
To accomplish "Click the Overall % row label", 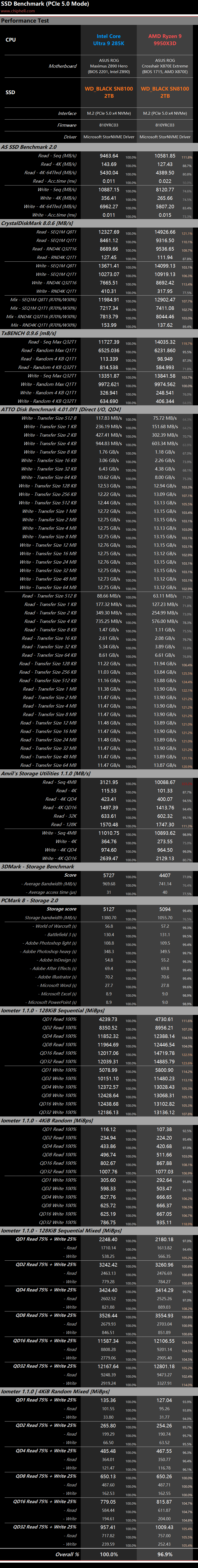I will pyautogui.click(x=67, y=1554).
